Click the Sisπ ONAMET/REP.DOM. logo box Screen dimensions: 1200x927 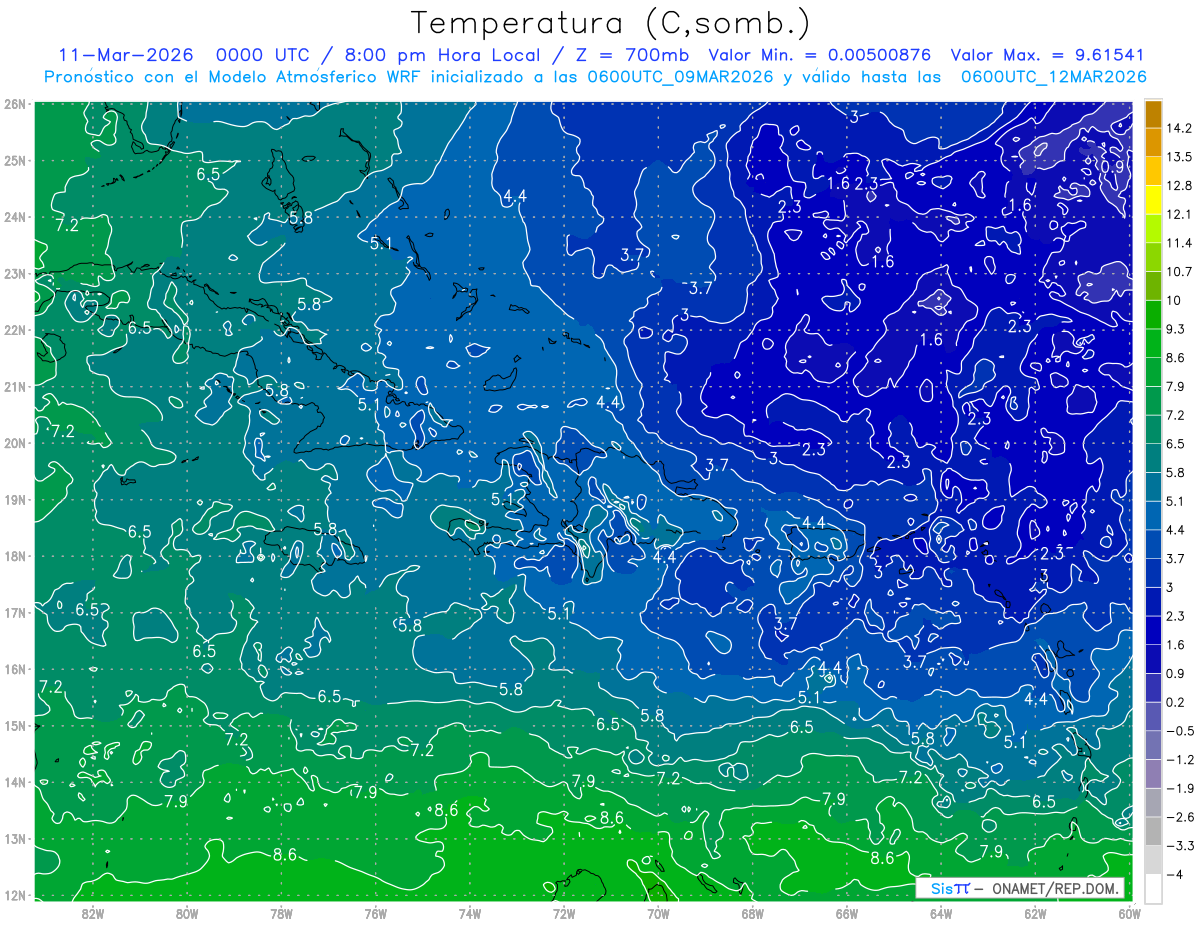tap(1020, 889)
